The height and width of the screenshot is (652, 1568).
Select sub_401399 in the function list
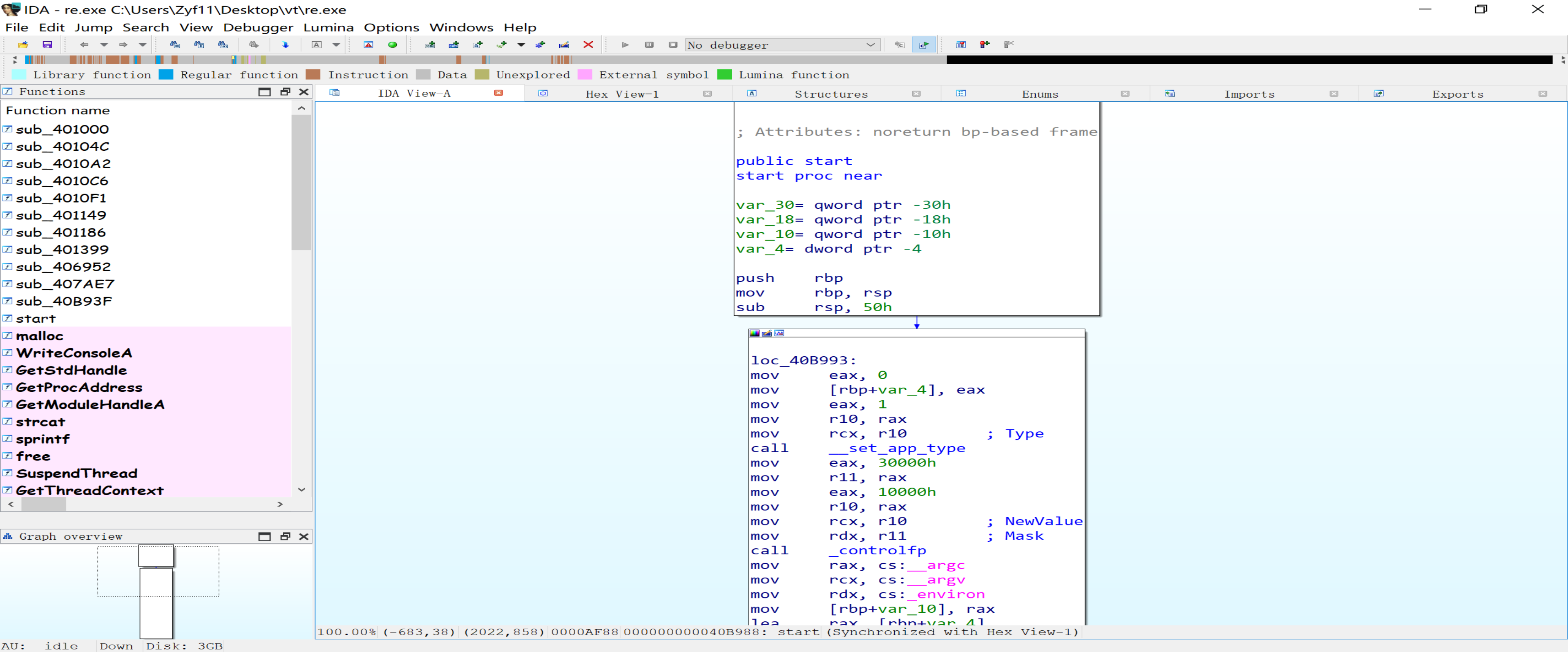click(62, 250)
